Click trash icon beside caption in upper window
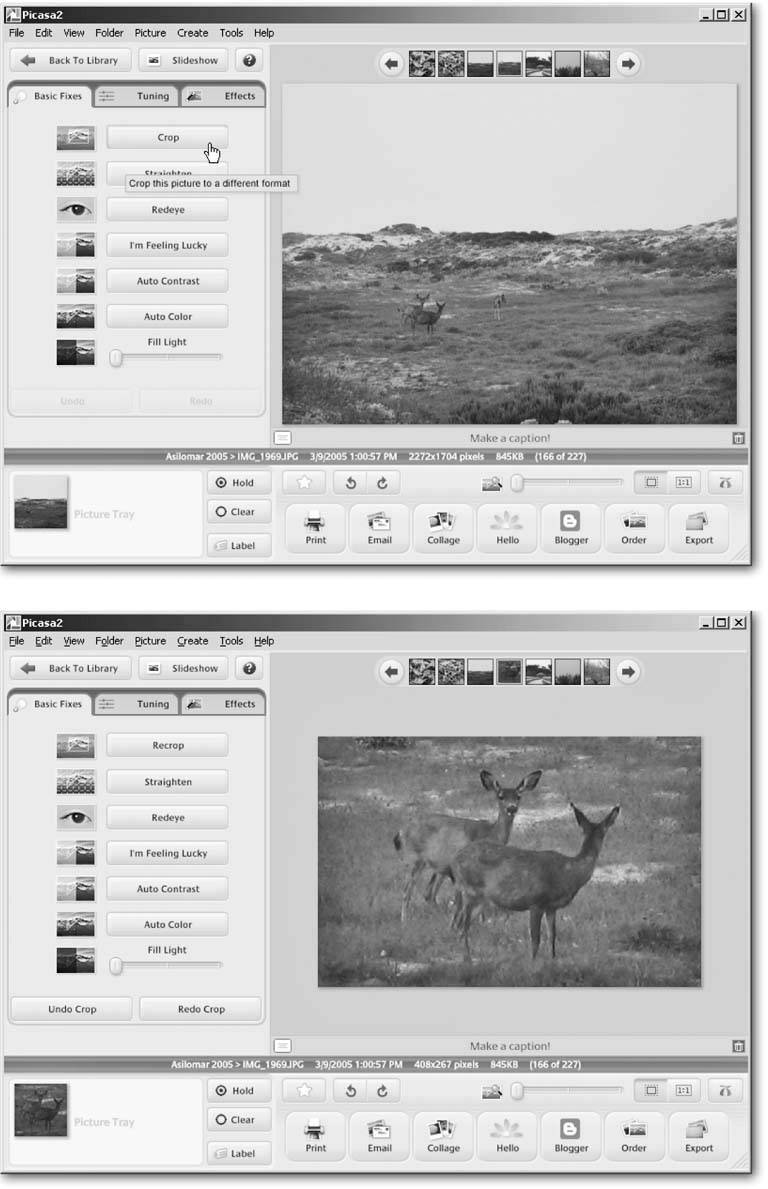The image size is (768, 1189). click(x=738, y=438)
